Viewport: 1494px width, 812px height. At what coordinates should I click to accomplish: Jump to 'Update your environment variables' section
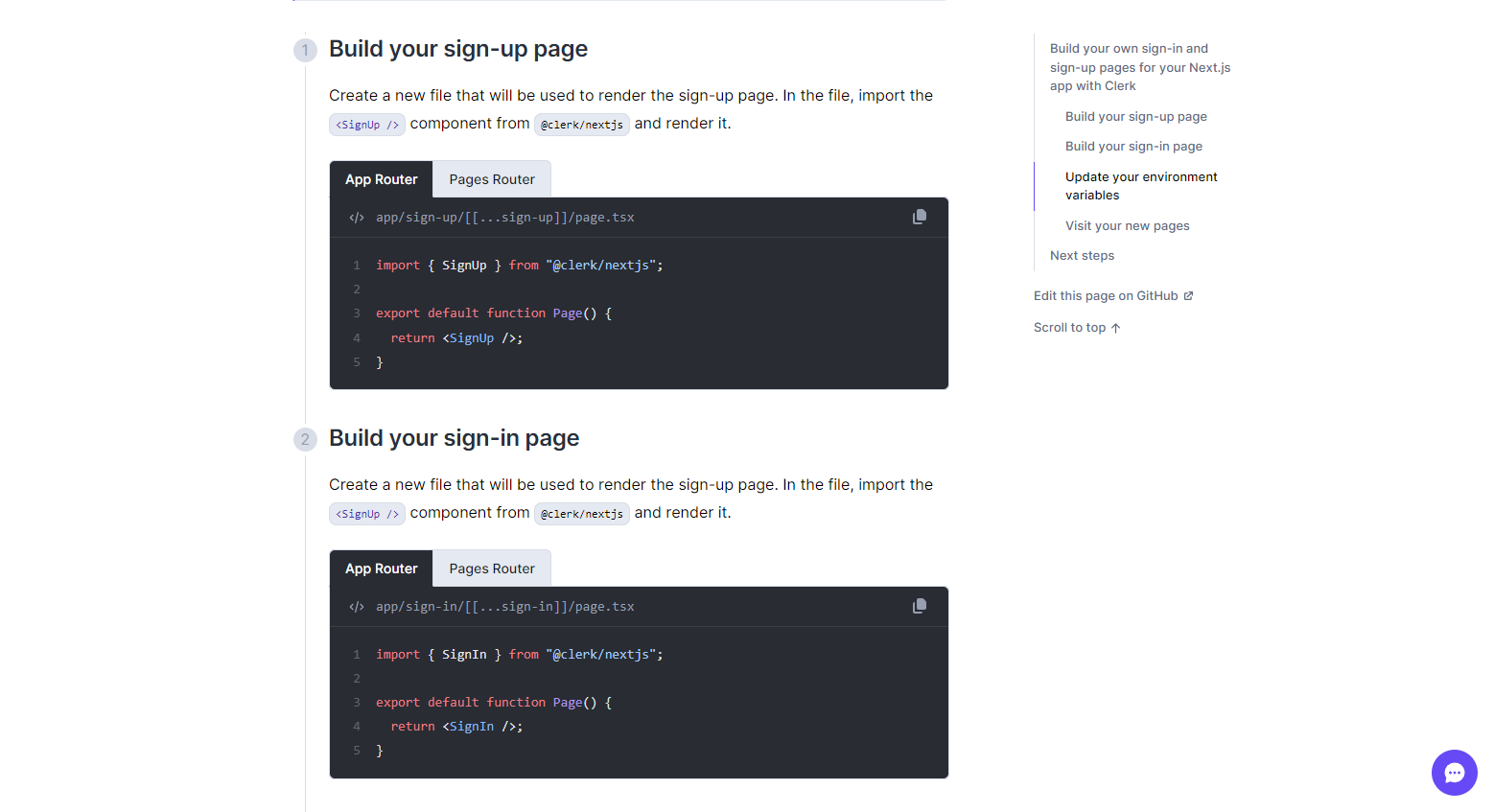coord(1141,186)
